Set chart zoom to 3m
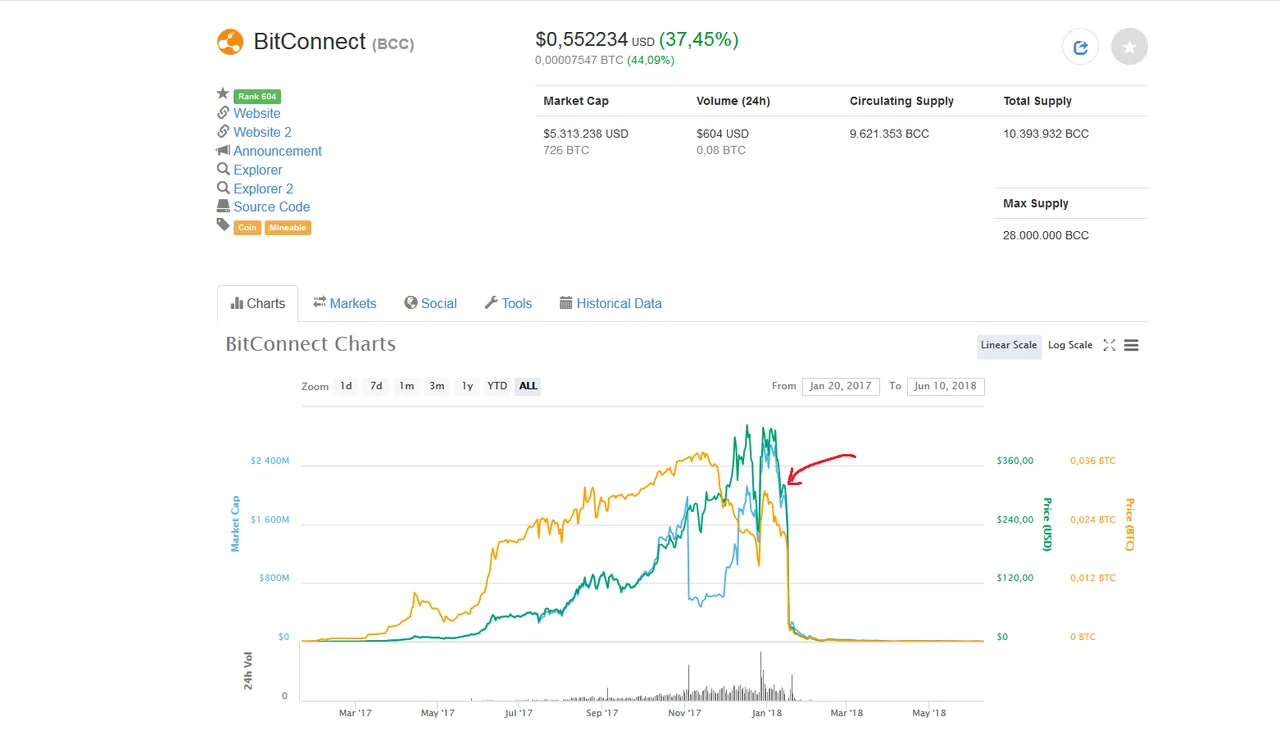This screenshot has height=740, width=1280. tap(437, 386)
